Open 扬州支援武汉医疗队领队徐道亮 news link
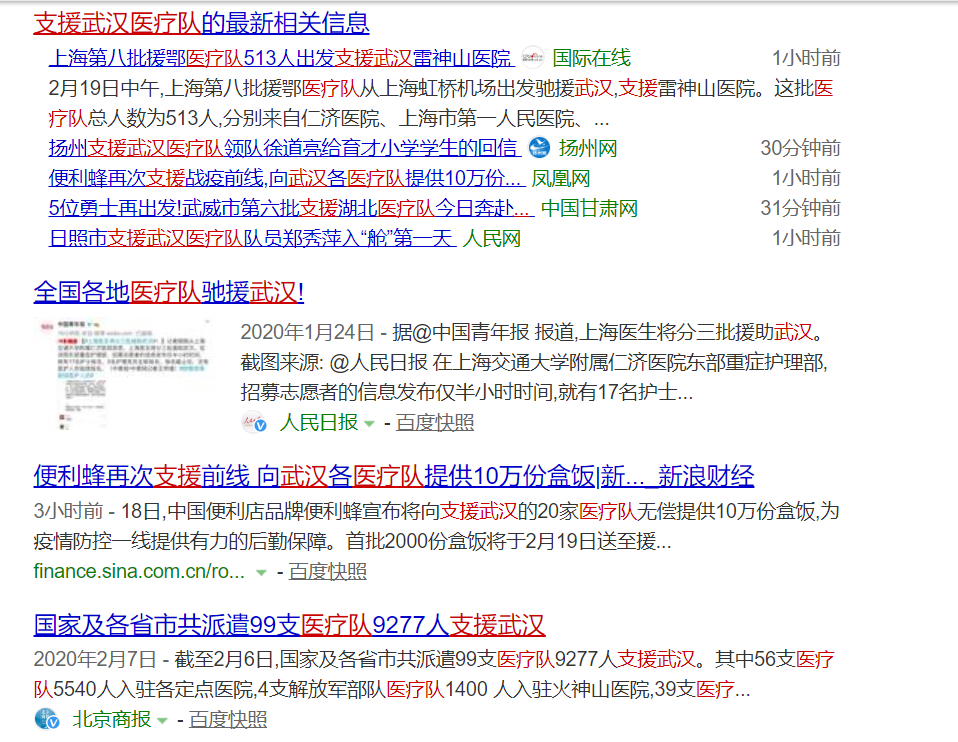 pos(284,148)
